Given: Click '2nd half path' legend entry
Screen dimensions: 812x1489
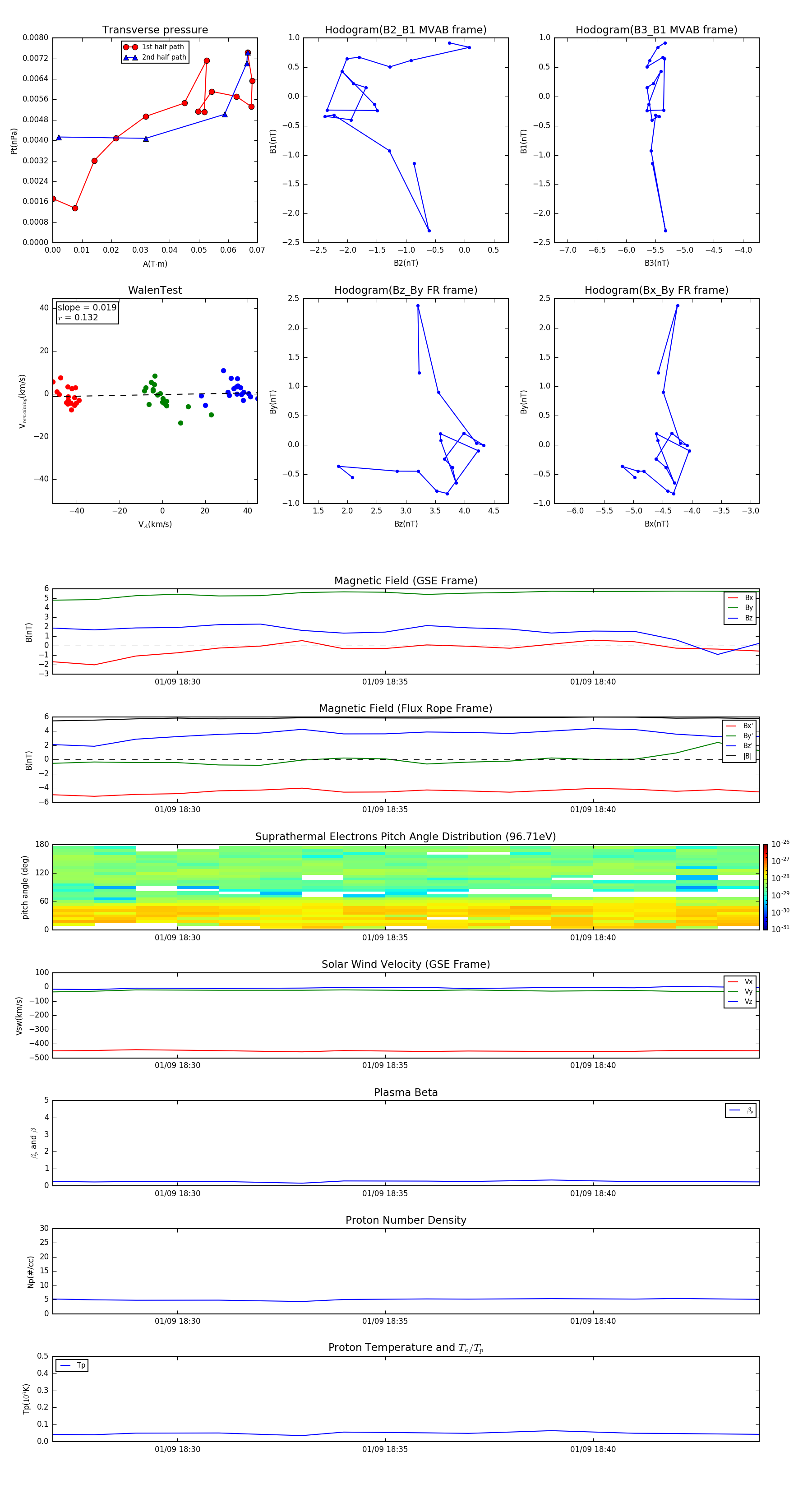Looking at the screenshot, I should (154, 57).
